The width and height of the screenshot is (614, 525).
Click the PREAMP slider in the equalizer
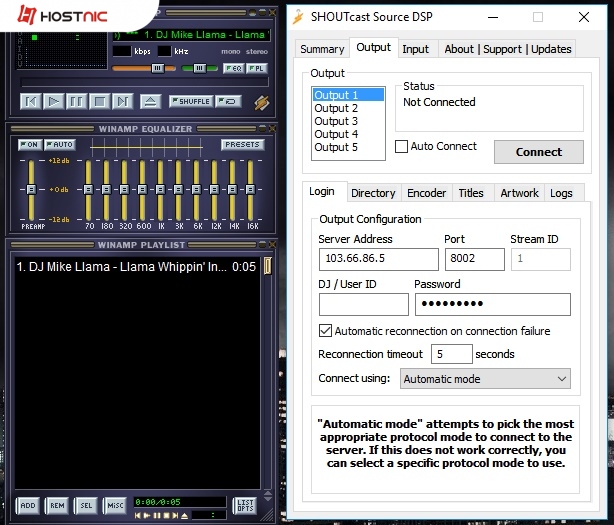click(x=31, y=190)
